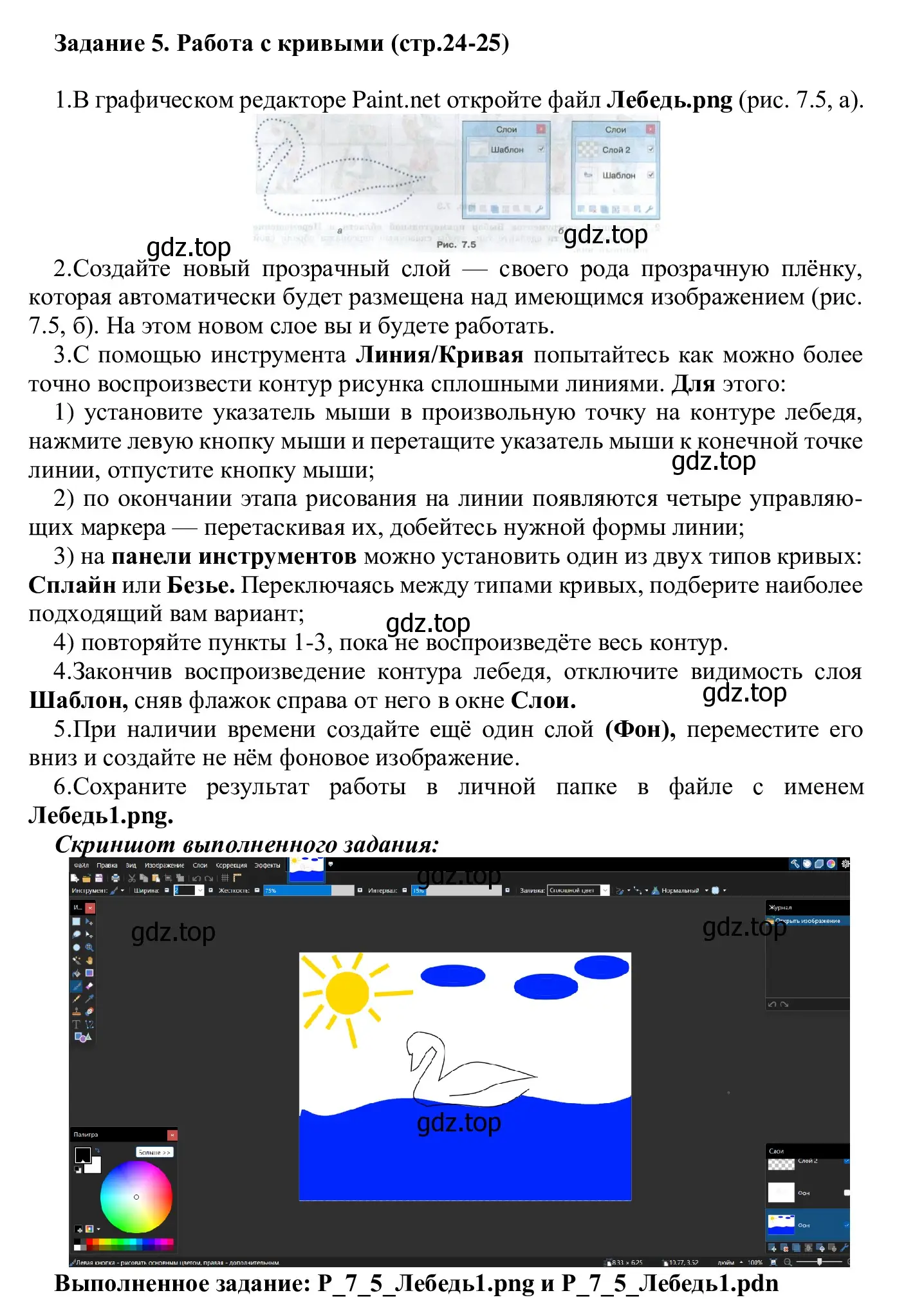Select the Magic Wand tool
Image resolution: width=924 pixels, height=1311 pixels.
77,960
